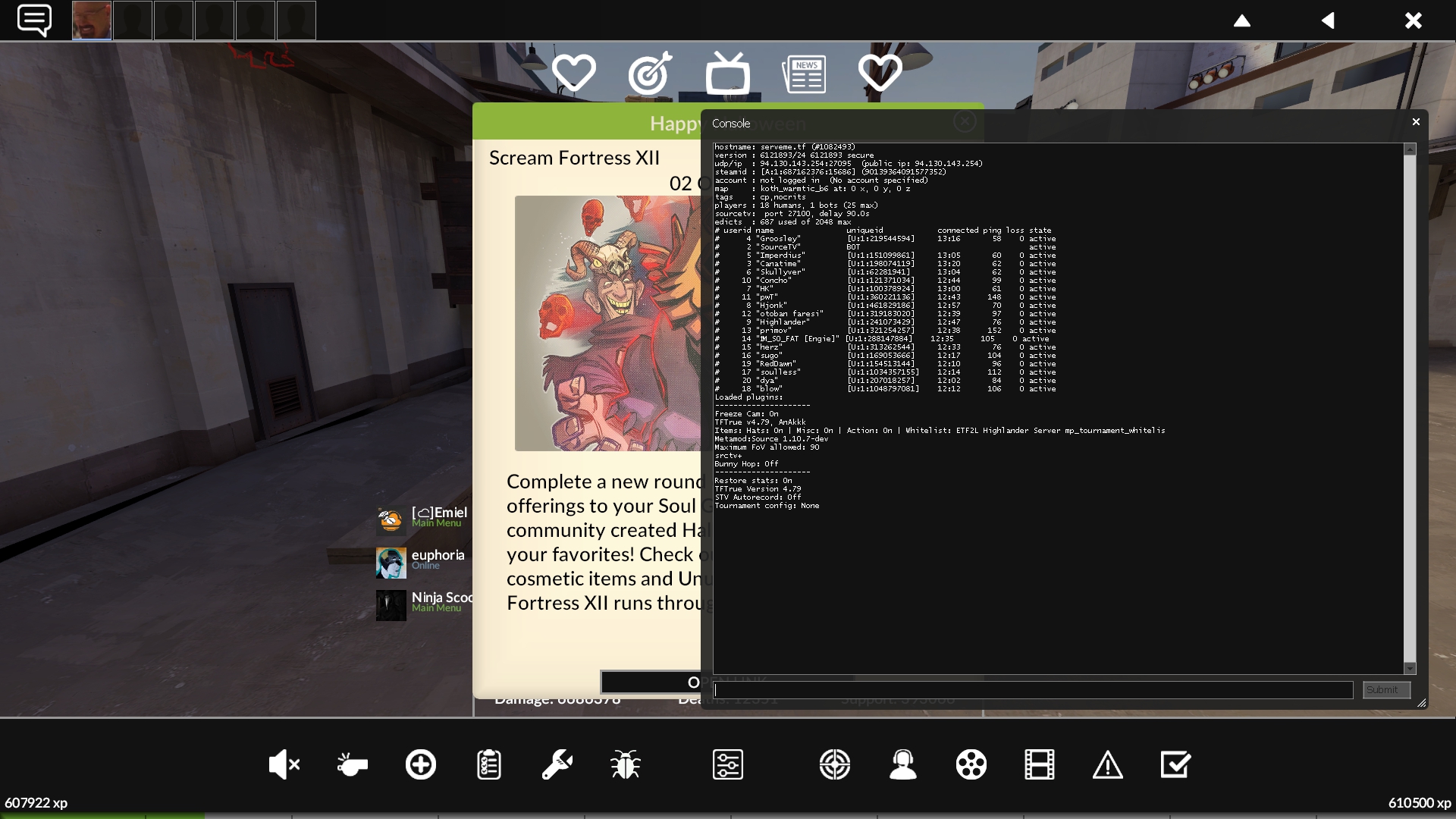The height and width of the screenshot is (819, 1456).
Task: Click the left triangle arrow icon
Action: point(1328,20)
